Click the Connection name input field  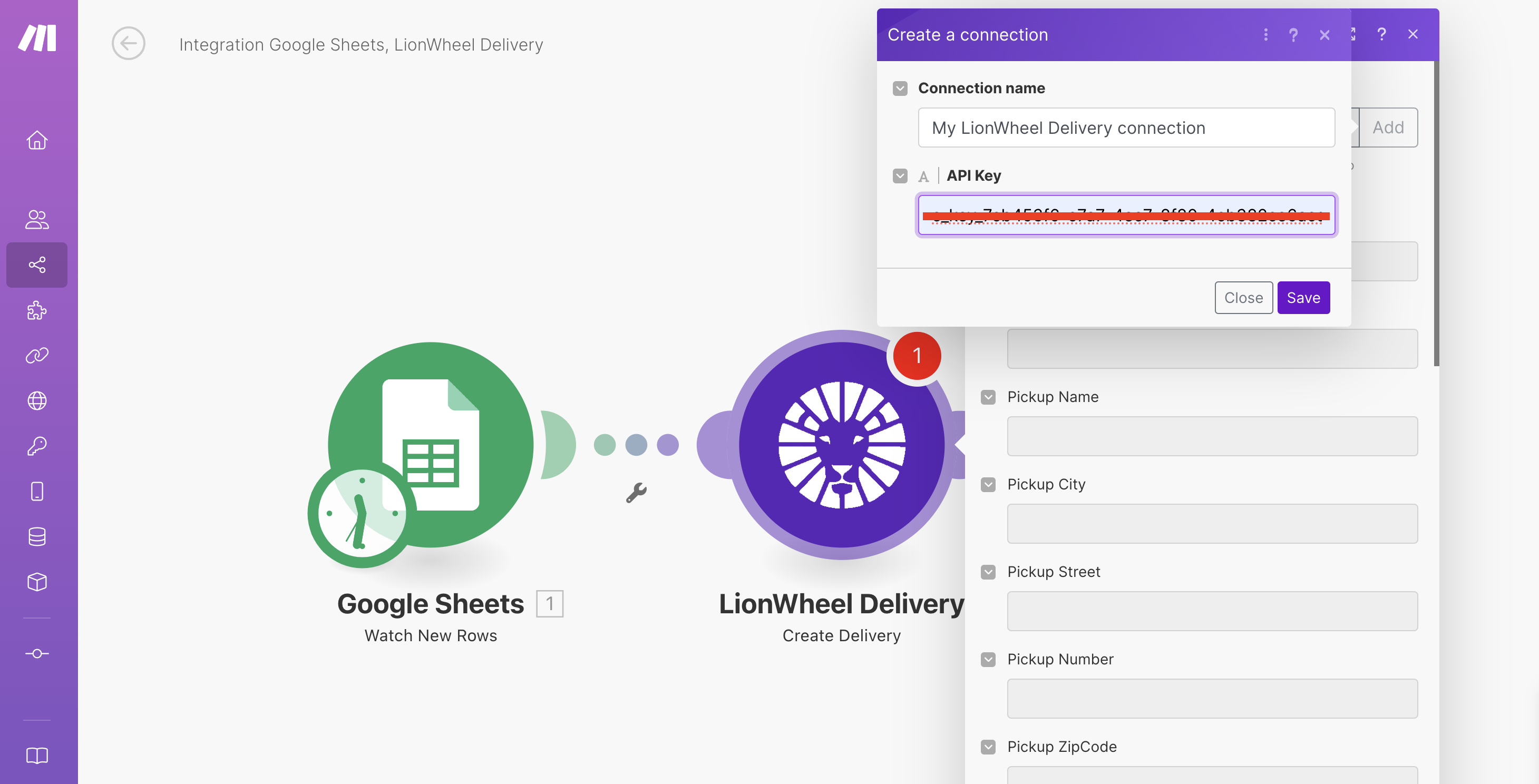tap(1126, 127)
